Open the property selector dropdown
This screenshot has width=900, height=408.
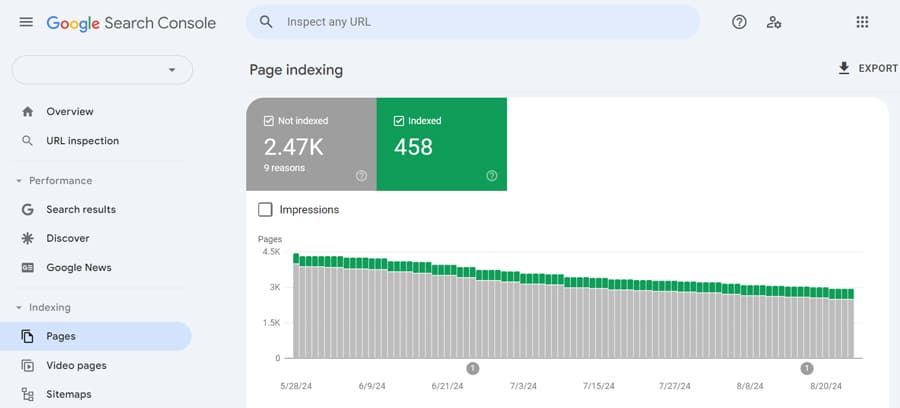pos(102,70)
